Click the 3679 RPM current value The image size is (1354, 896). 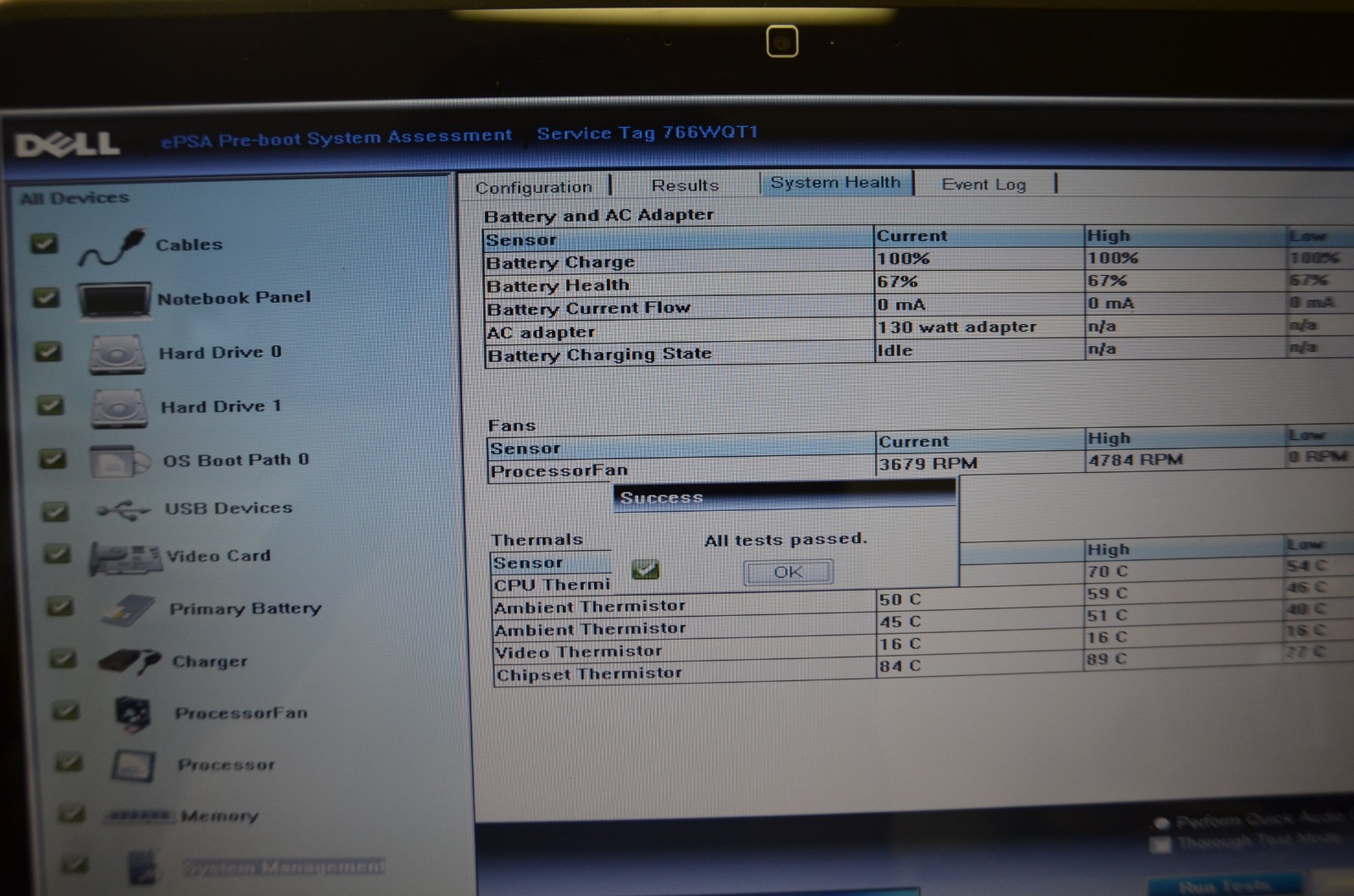click(x=928, y=464)
